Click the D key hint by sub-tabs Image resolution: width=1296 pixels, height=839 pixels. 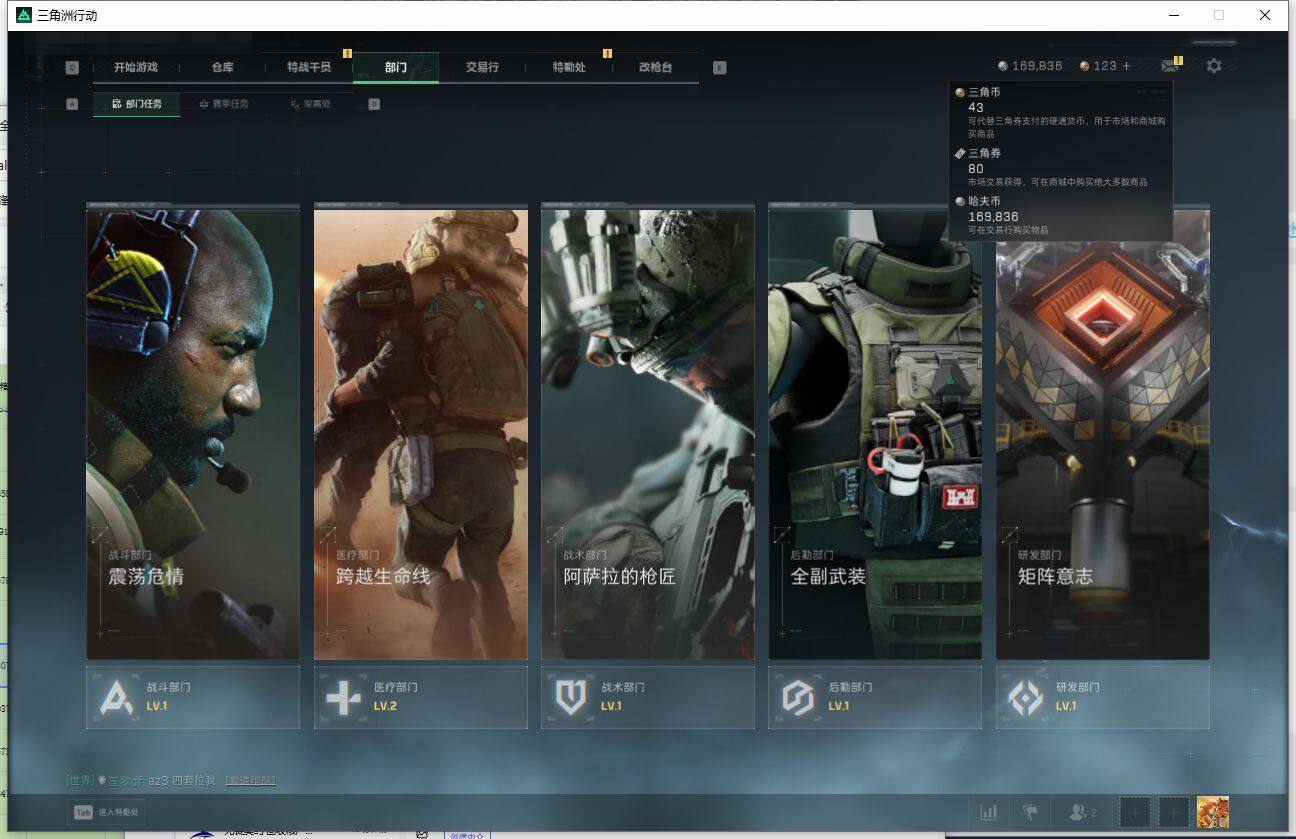374,103
